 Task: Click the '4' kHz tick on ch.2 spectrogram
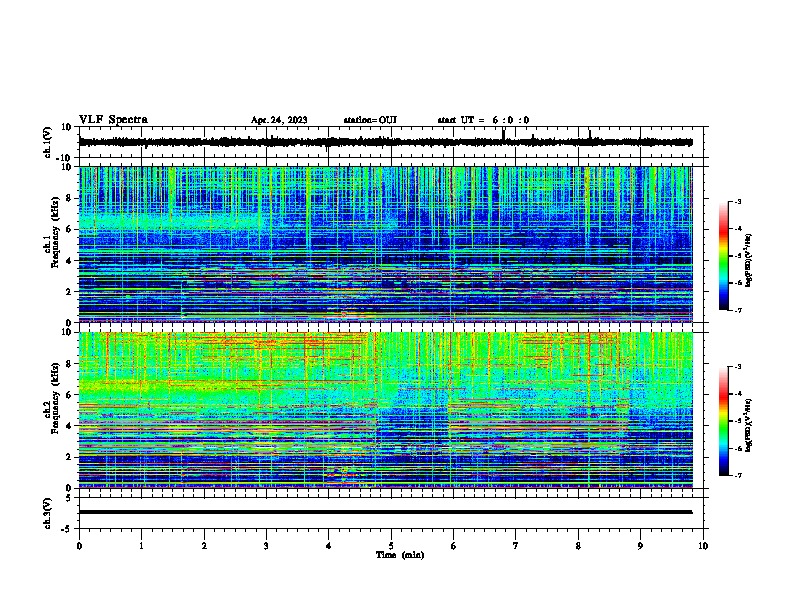coord(70,426)
